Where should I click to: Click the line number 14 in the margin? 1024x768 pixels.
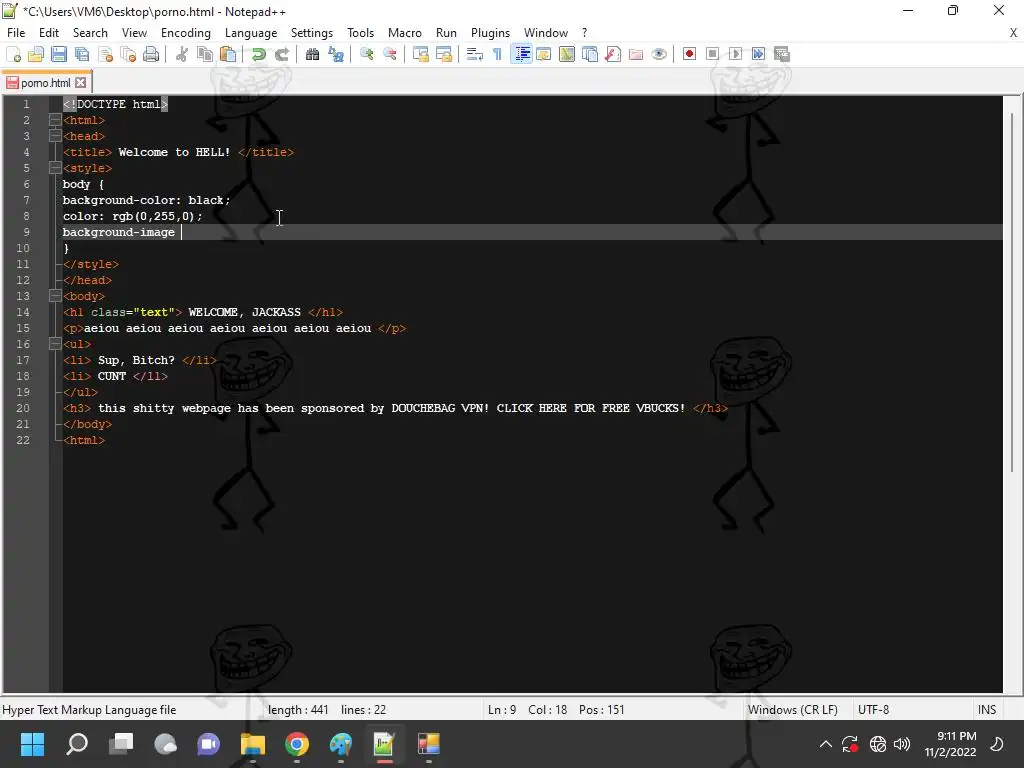pos(23,312)
